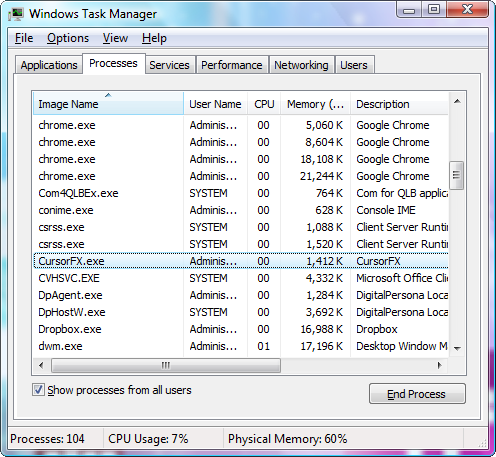Open the Services tab
This screenshot has width=496, height=457.
[x=169, y=65]
